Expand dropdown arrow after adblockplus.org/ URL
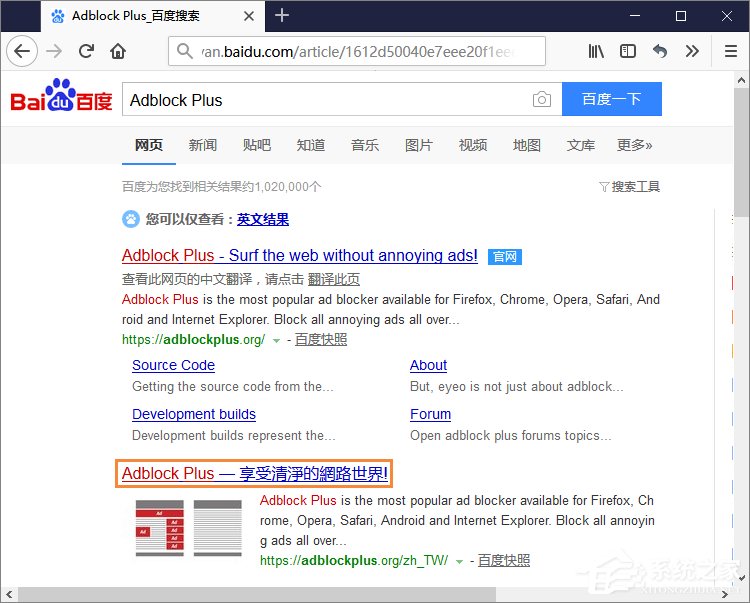This screenshot has height=603, width=750. click(276, 340)
